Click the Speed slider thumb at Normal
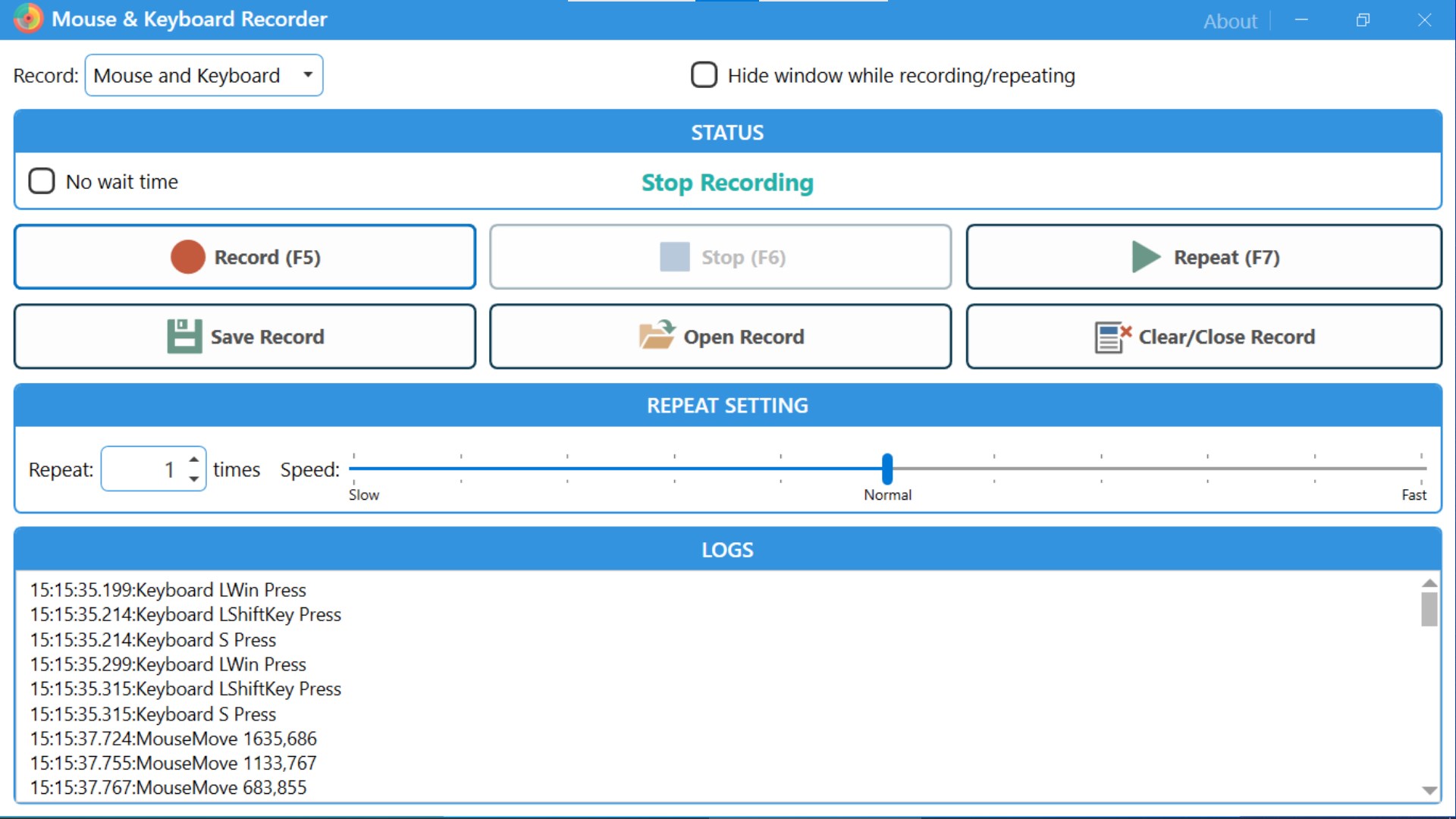 [886, 469]
